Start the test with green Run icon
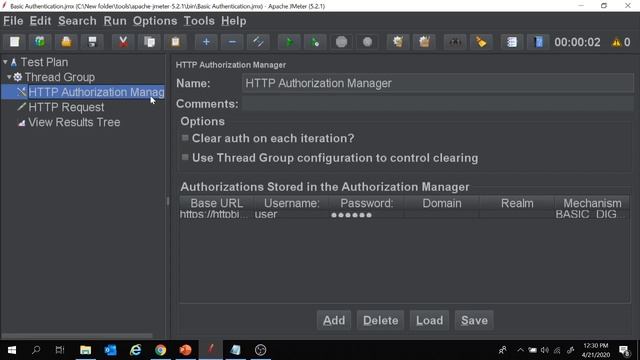The image size is (640, 360). pos(289,42)
